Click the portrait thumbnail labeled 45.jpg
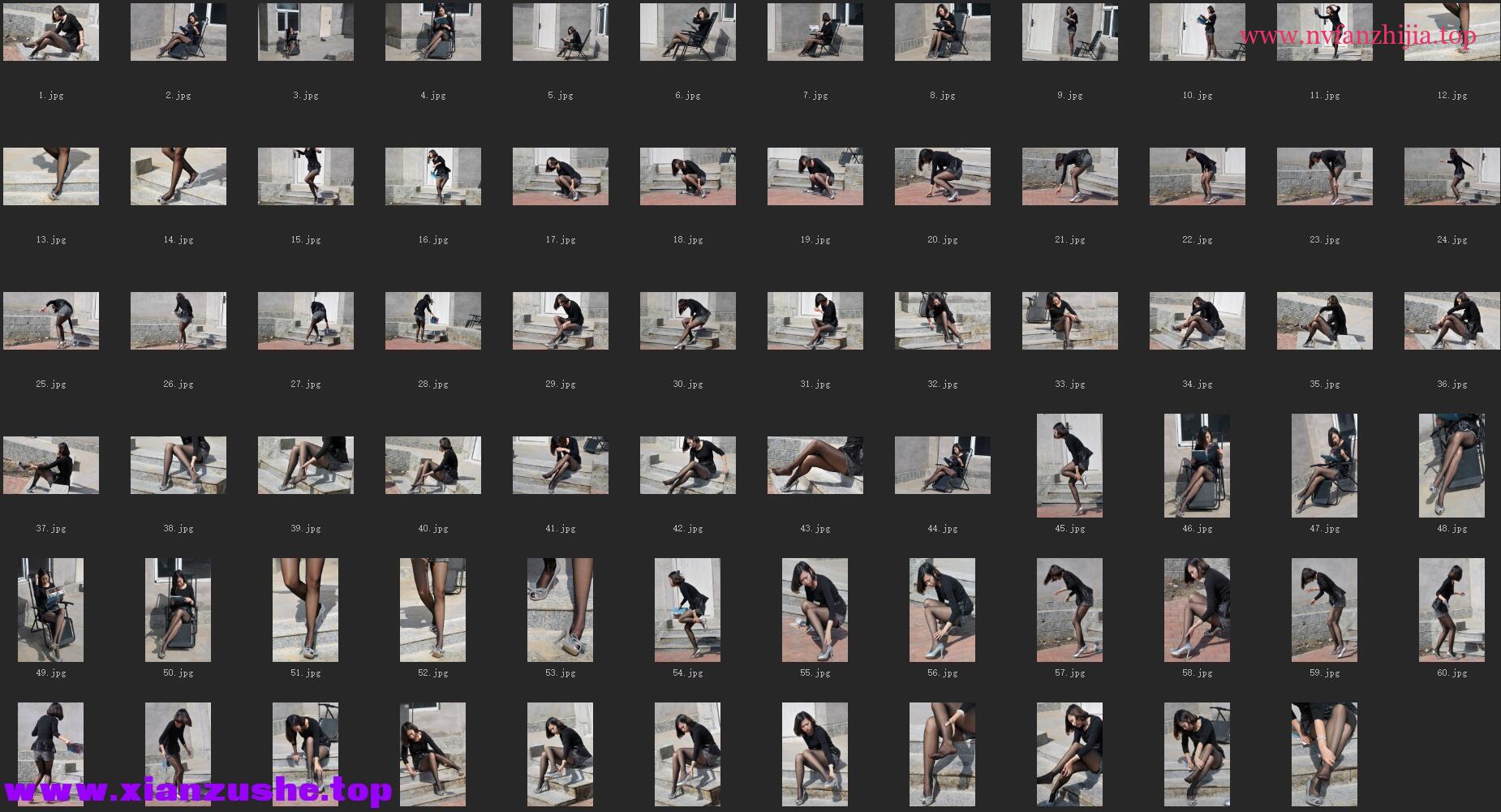The image size is (1501, 812). [x=1070, y=466]
